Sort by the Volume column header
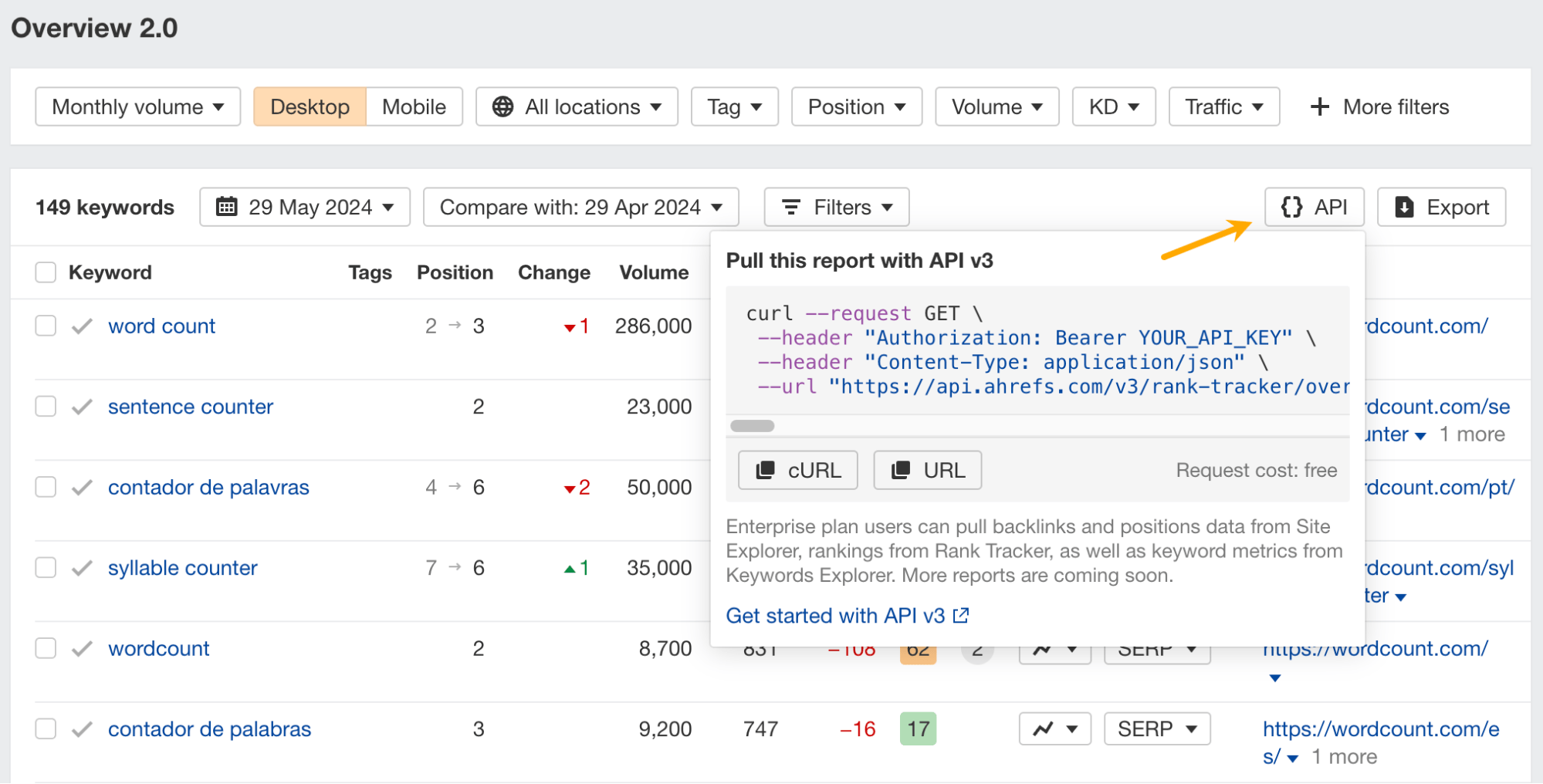 pyautogui.click(x=653, y=272)
